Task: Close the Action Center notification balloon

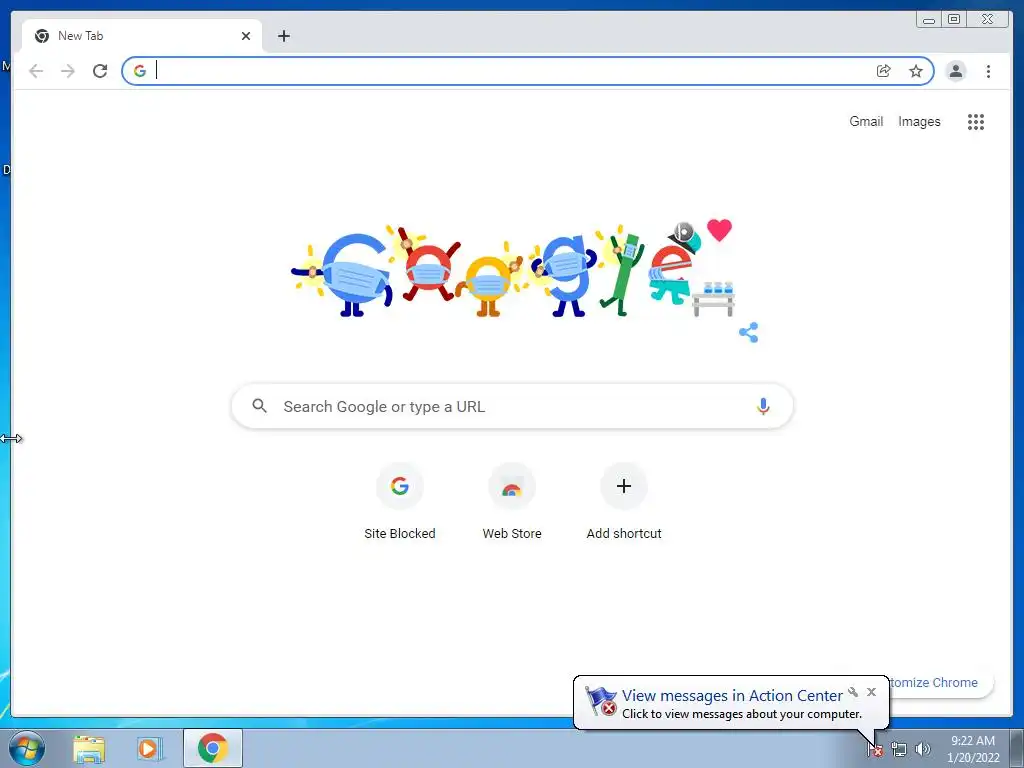Action: [871, 692]
